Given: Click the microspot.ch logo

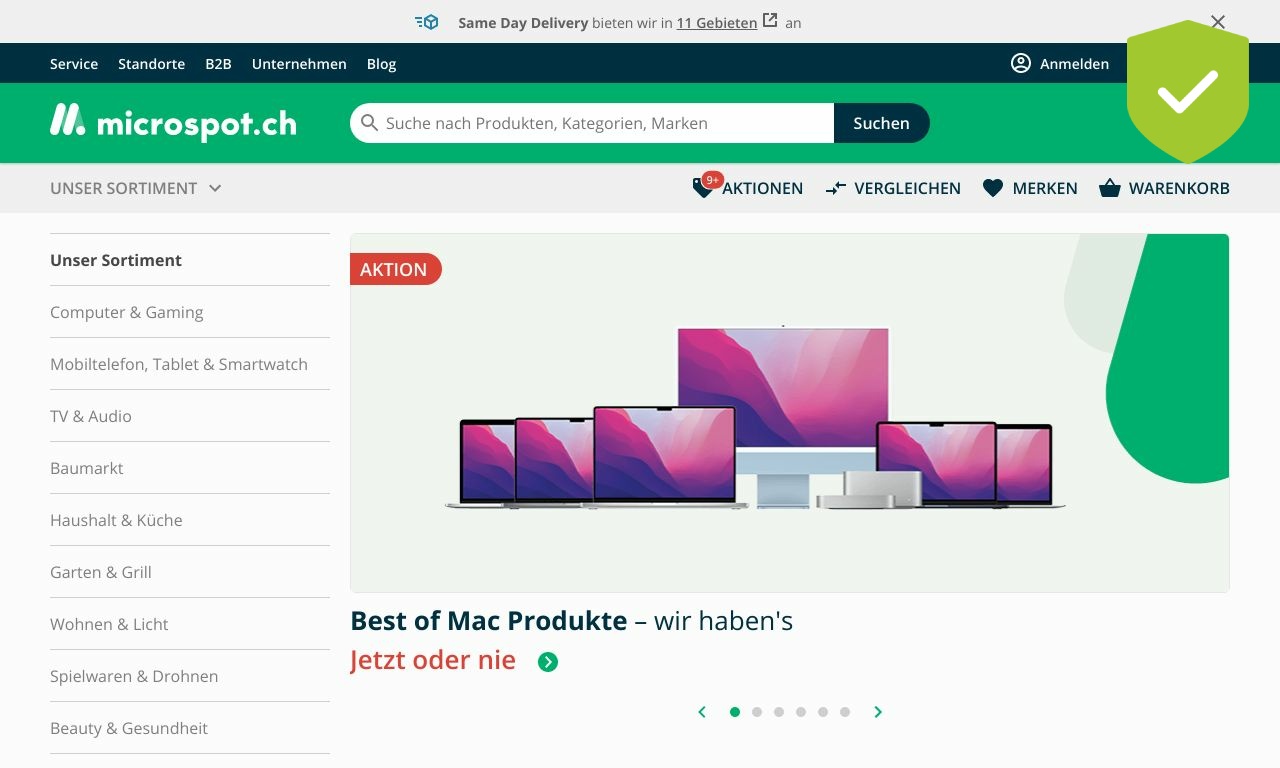Looking at the screenshot, I should point(173,122).
